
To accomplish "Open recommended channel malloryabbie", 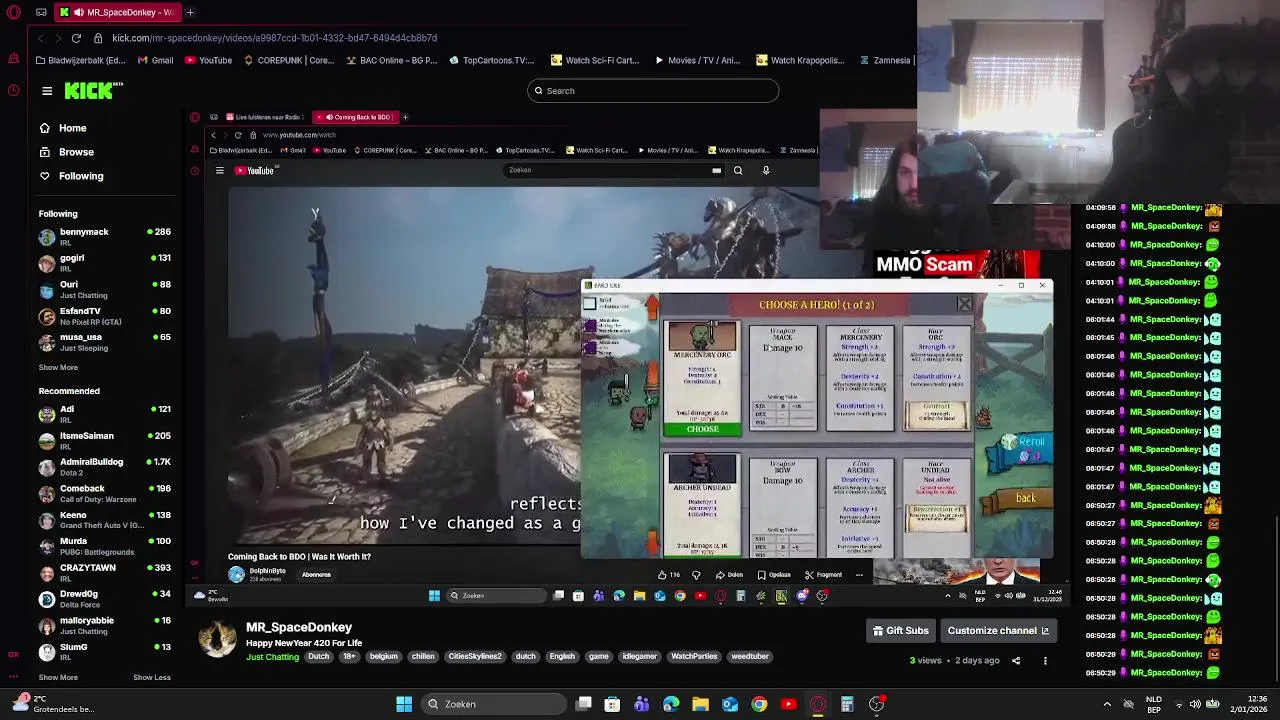I will 104,625.
